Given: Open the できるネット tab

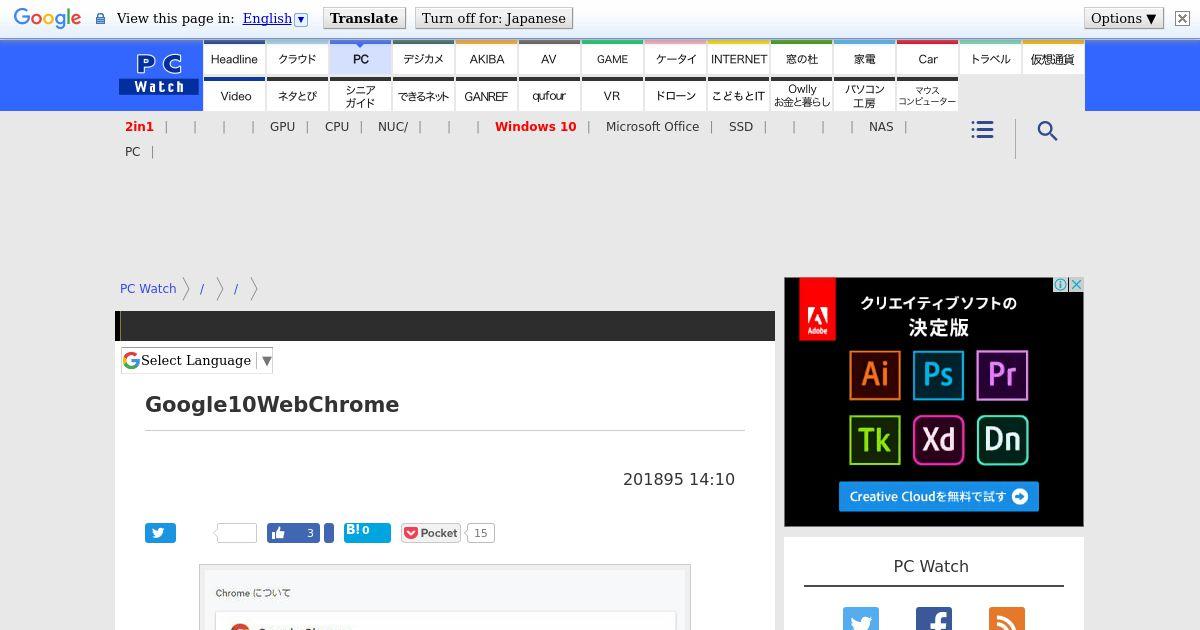Looking at the screenshot, I should (423, 95).
